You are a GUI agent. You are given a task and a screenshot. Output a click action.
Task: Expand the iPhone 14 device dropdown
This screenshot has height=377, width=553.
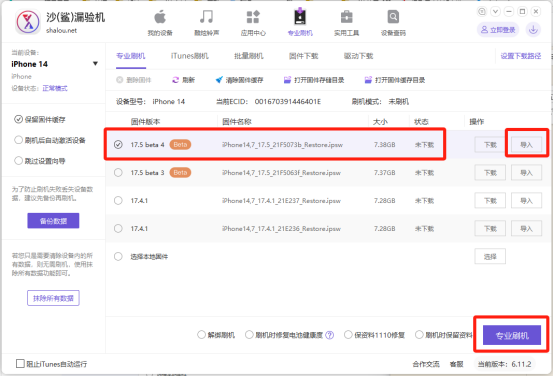click(x=95, y=64)
